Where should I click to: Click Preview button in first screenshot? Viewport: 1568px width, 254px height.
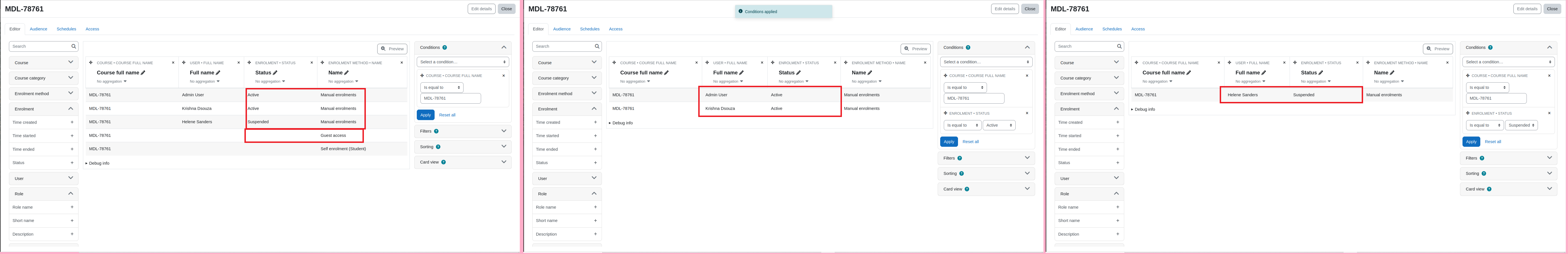pyautogui.click(x=393, y=49)
